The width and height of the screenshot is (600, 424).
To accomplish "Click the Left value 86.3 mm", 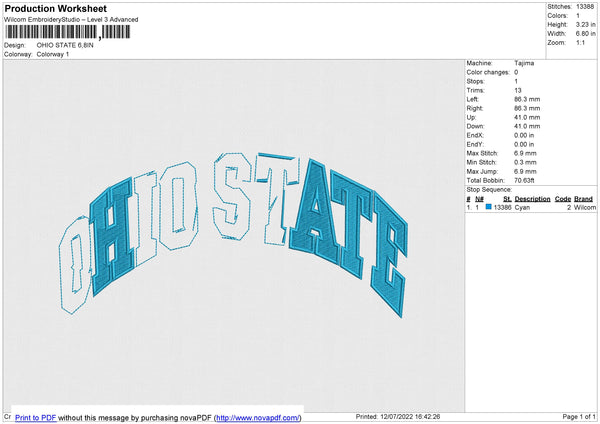I will point(527,99).
